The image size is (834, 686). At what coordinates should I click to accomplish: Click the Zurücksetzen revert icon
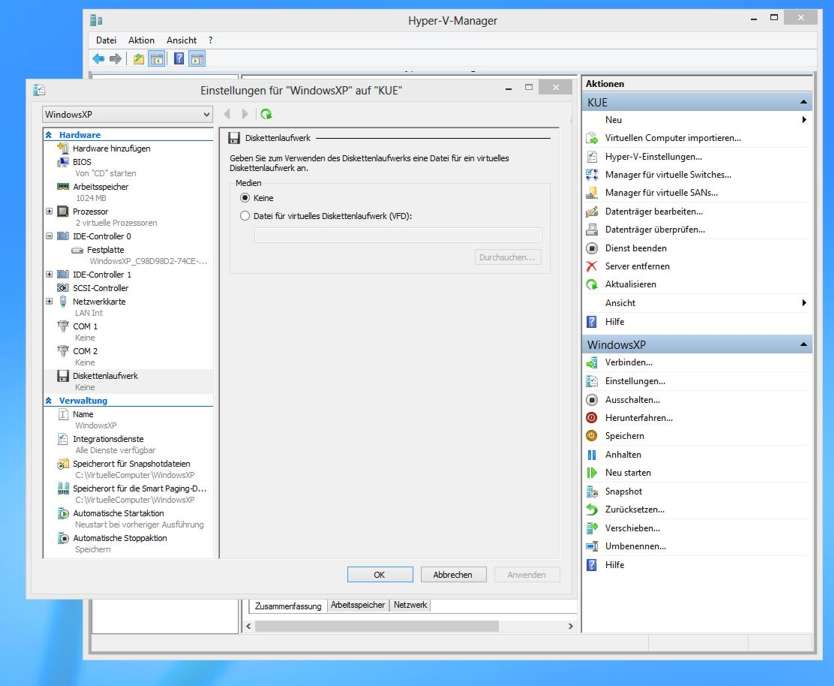click(x=591, y=509)
